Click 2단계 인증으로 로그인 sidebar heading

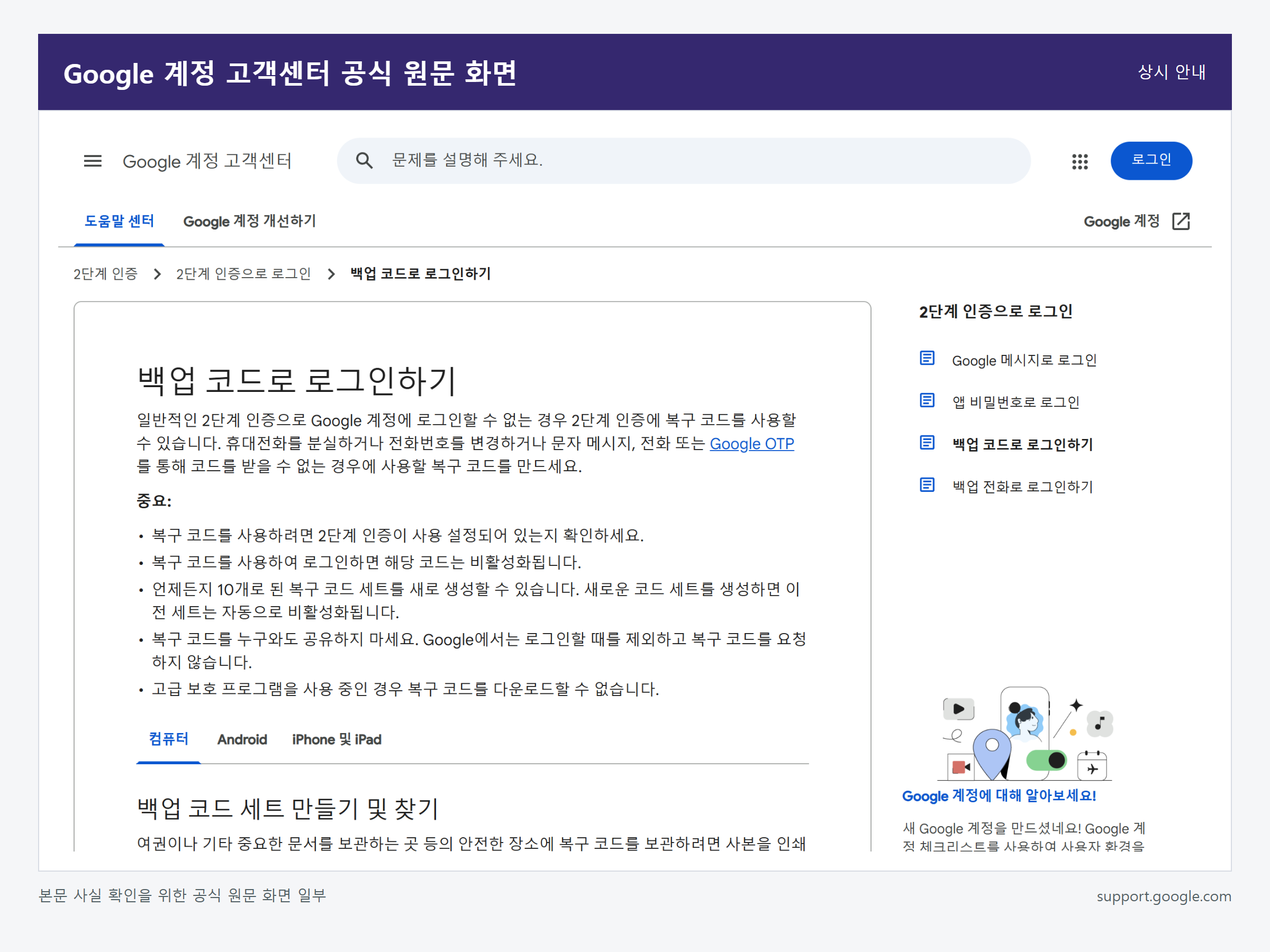995,311
